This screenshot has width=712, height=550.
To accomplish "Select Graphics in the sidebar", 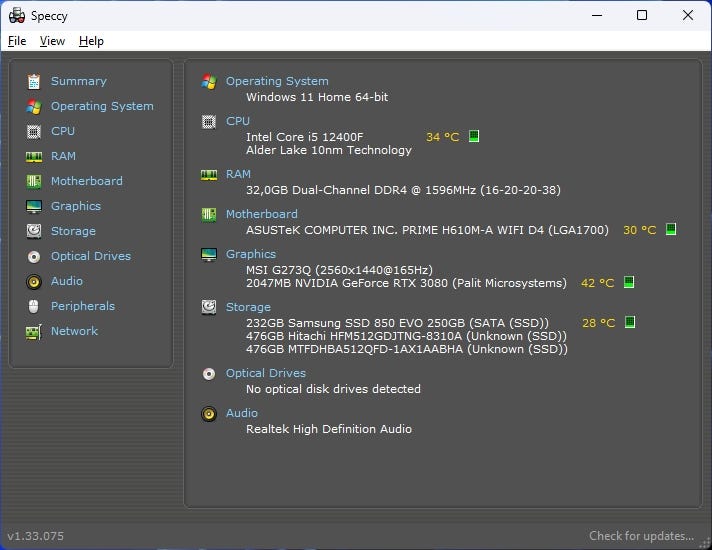I will 76,206.
